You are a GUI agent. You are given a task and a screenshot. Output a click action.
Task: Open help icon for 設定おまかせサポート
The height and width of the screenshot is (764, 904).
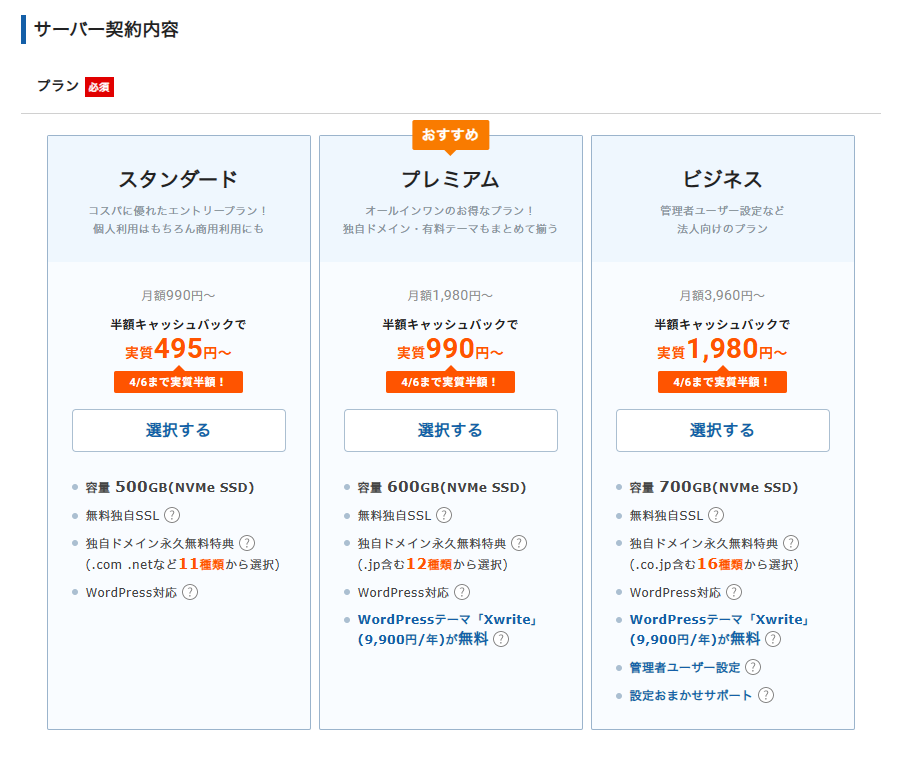[x=766, y=695]
